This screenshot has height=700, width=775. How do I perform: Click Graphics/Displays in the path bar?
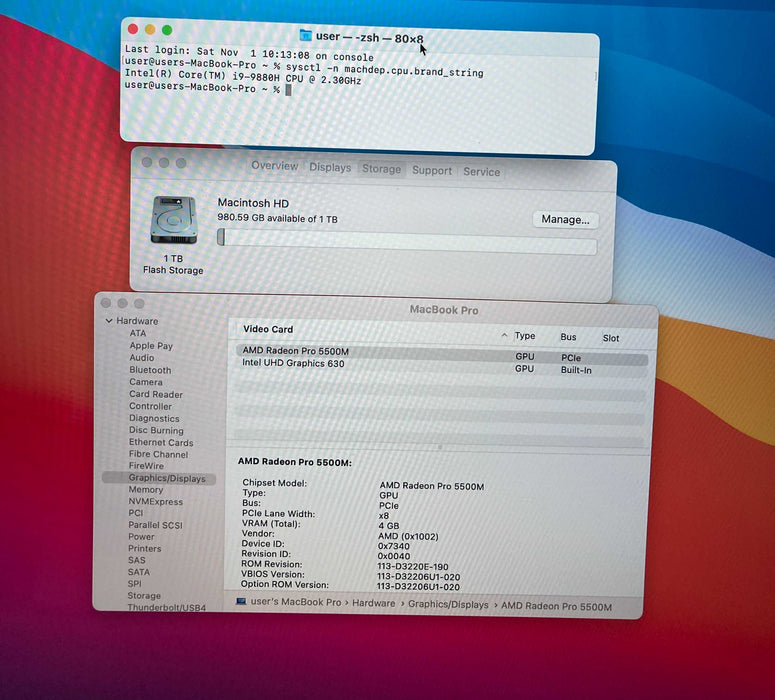tap(448, 605)
